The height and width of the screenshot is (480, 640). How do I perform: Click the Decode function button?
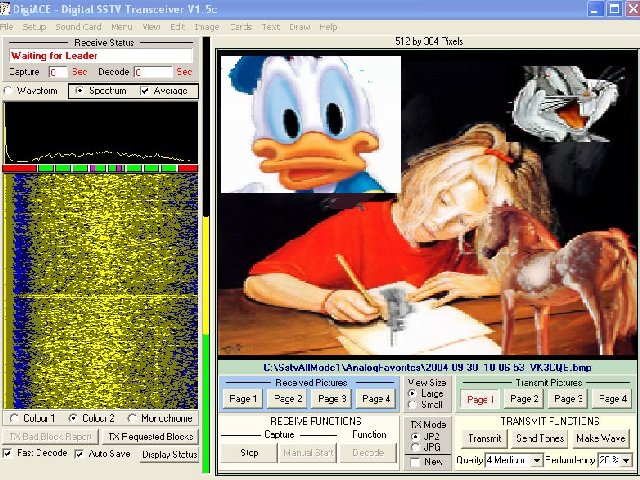(368, 453)
